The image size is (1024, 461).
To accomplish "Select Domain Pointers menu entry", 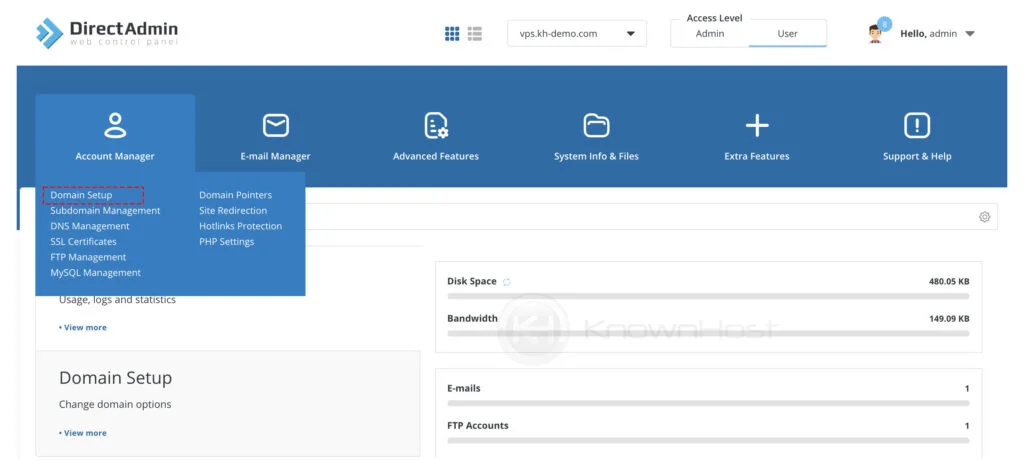I will 236,195.
